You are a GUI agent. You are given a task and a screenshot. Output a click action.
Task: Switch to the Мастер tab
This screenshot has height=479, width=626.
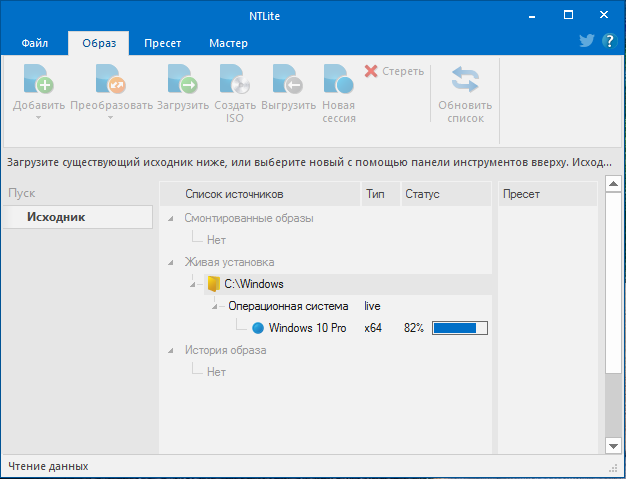pos(228,43)
